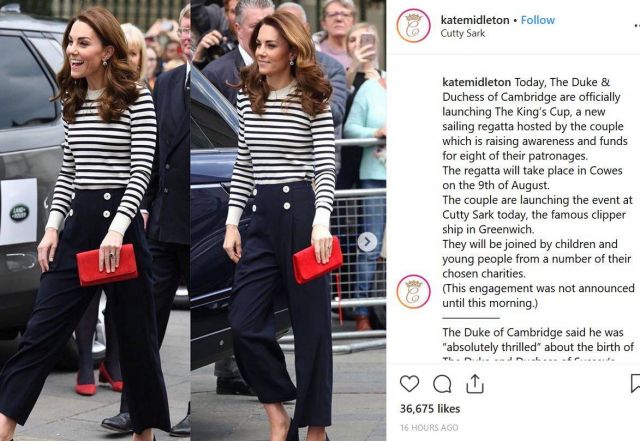640x441 pixels.
Task: View who liked via 36,675 likes
Action: coord(430,409)
